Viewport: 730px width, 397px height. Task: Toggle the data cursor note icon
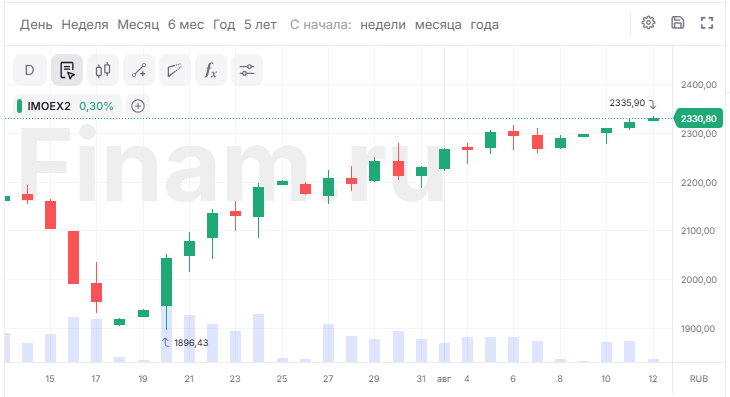[x=67, y=70]
